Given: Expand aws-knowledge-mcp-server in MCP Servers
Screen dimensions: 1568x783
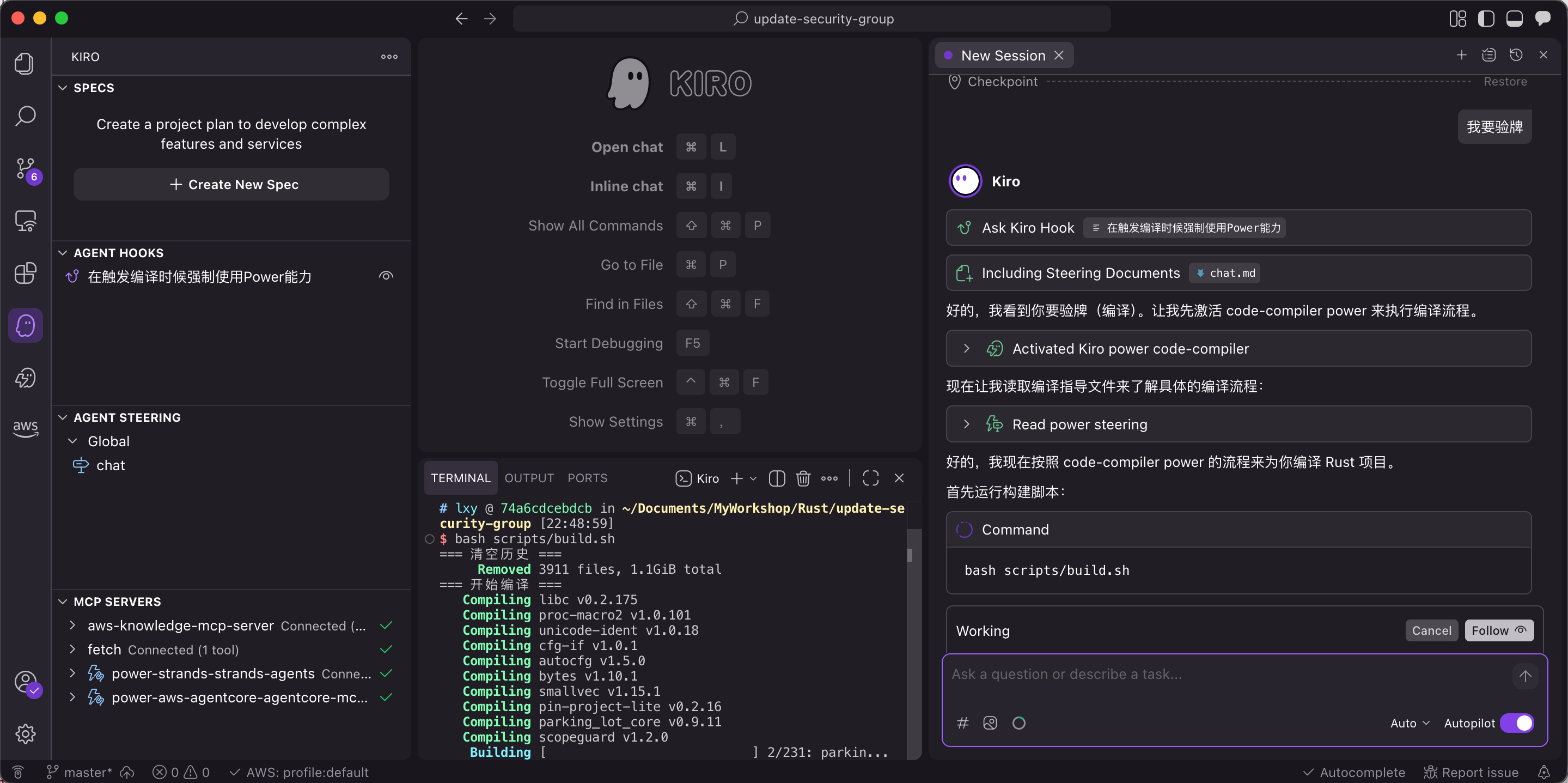Looking at the screenshot, I should (72, 626).
